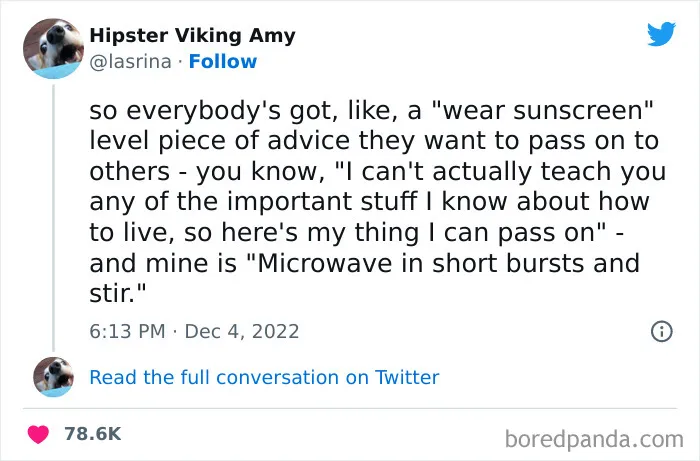Image resolution: width=700 pixels, height=461 pixels.
Task: View the 78.6K like count
Action: click(93, 434)
